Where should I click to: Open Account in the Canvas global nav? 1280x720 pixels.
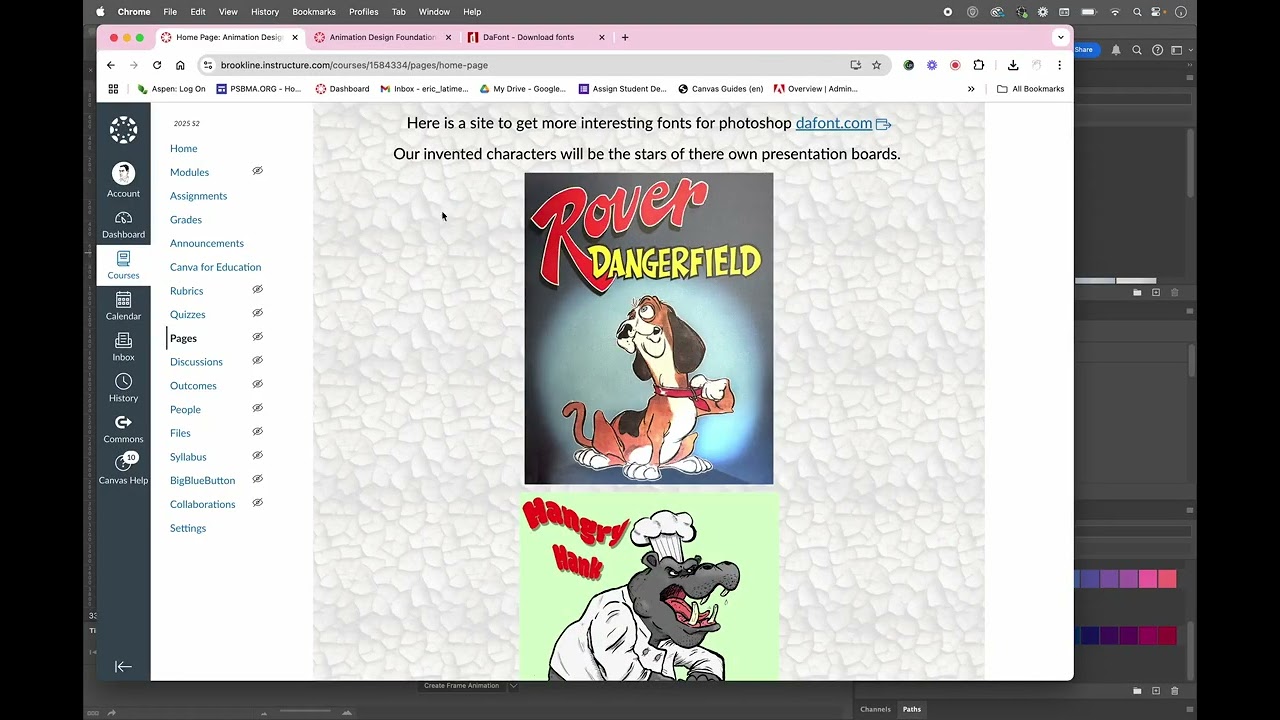tap(123, 181)
